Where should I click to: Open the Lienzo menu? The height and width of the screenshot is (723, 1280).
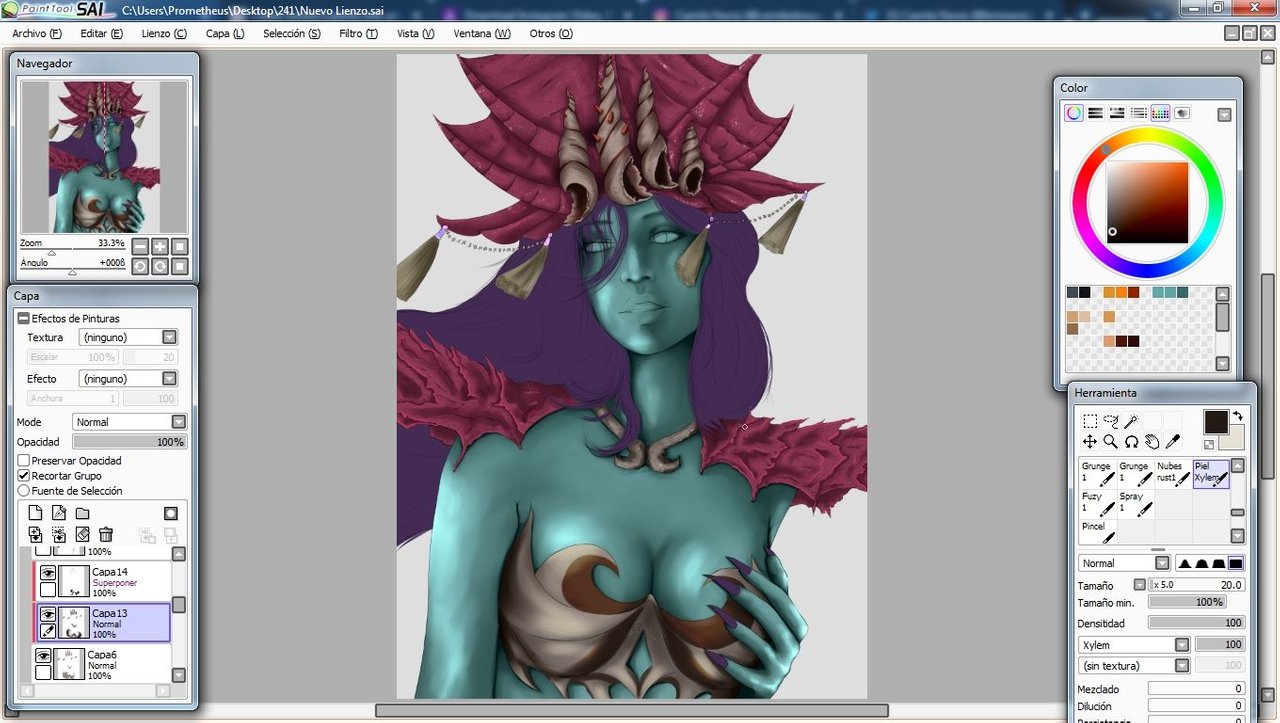(164, 33)
